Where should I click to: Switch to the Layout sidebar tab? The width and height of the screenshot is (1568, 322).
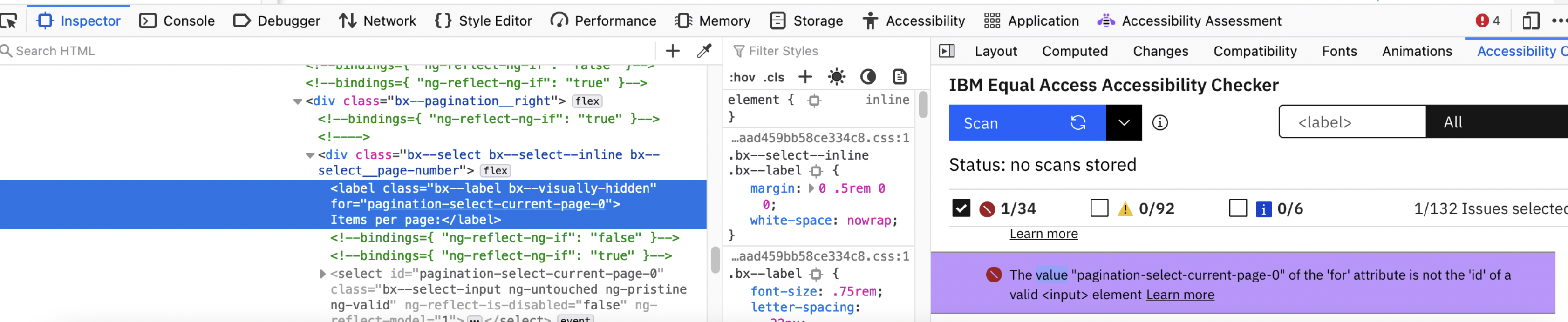coord(995,51)
